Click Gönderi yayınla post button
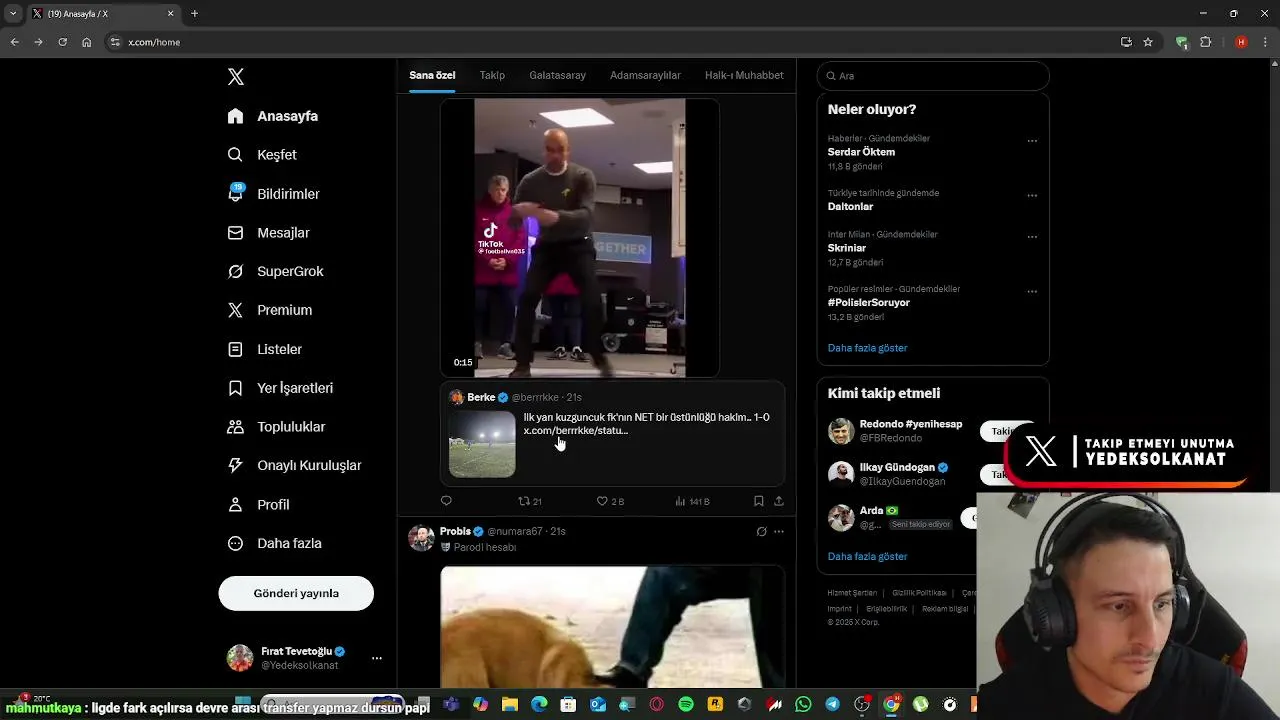 296,593
